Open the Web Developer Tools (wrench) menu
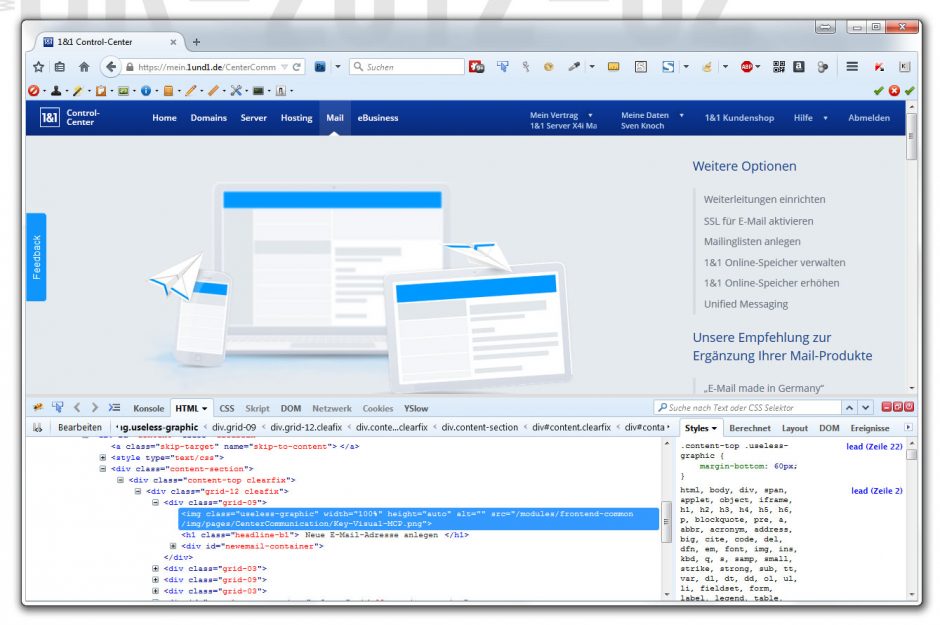The width and height of the screenshot is (940, 625). click(x=236, y=90)
